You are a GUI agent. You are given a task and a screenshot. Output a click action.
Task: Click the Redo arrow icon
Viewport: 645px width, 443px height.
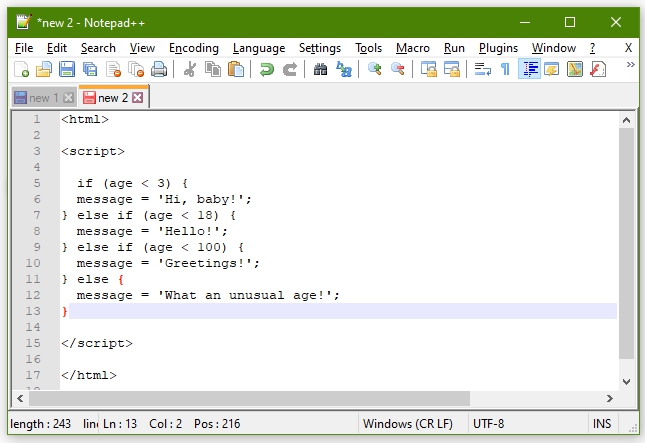pyautogui.click(x=290, y=69)
